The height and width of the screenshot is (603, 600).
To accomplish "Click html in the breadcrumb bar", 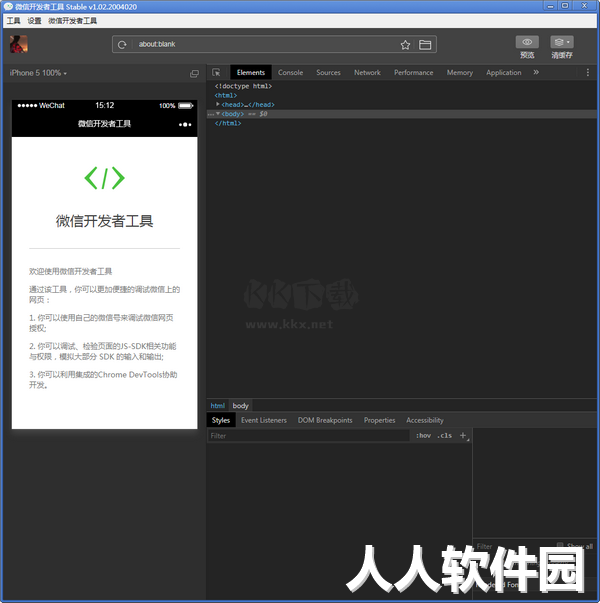I will click(218, 406).
